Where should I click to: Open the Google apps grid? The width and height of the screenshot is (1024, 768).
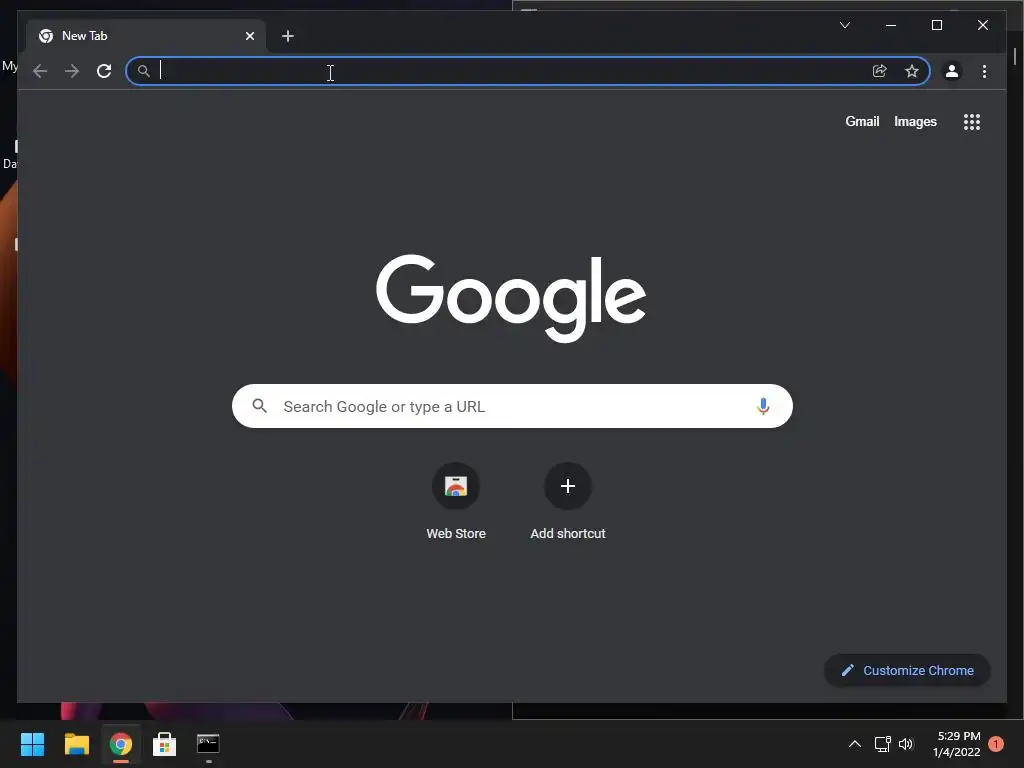coord(972,122)
